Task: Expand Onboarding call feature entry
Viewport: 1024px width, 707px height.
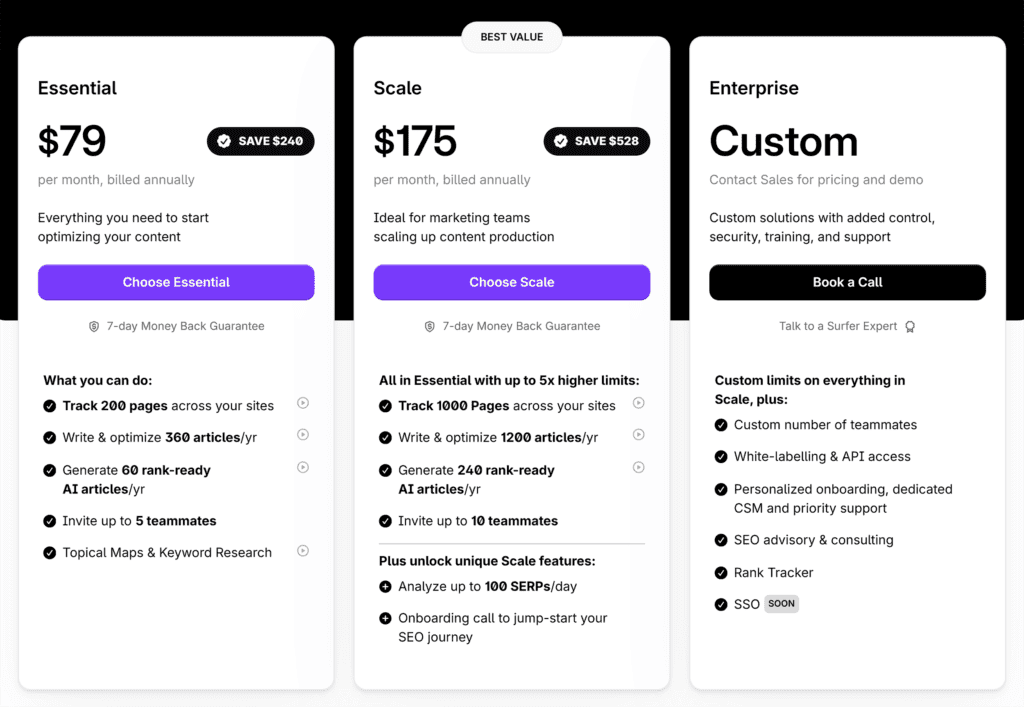Action: tap(385, 618)
